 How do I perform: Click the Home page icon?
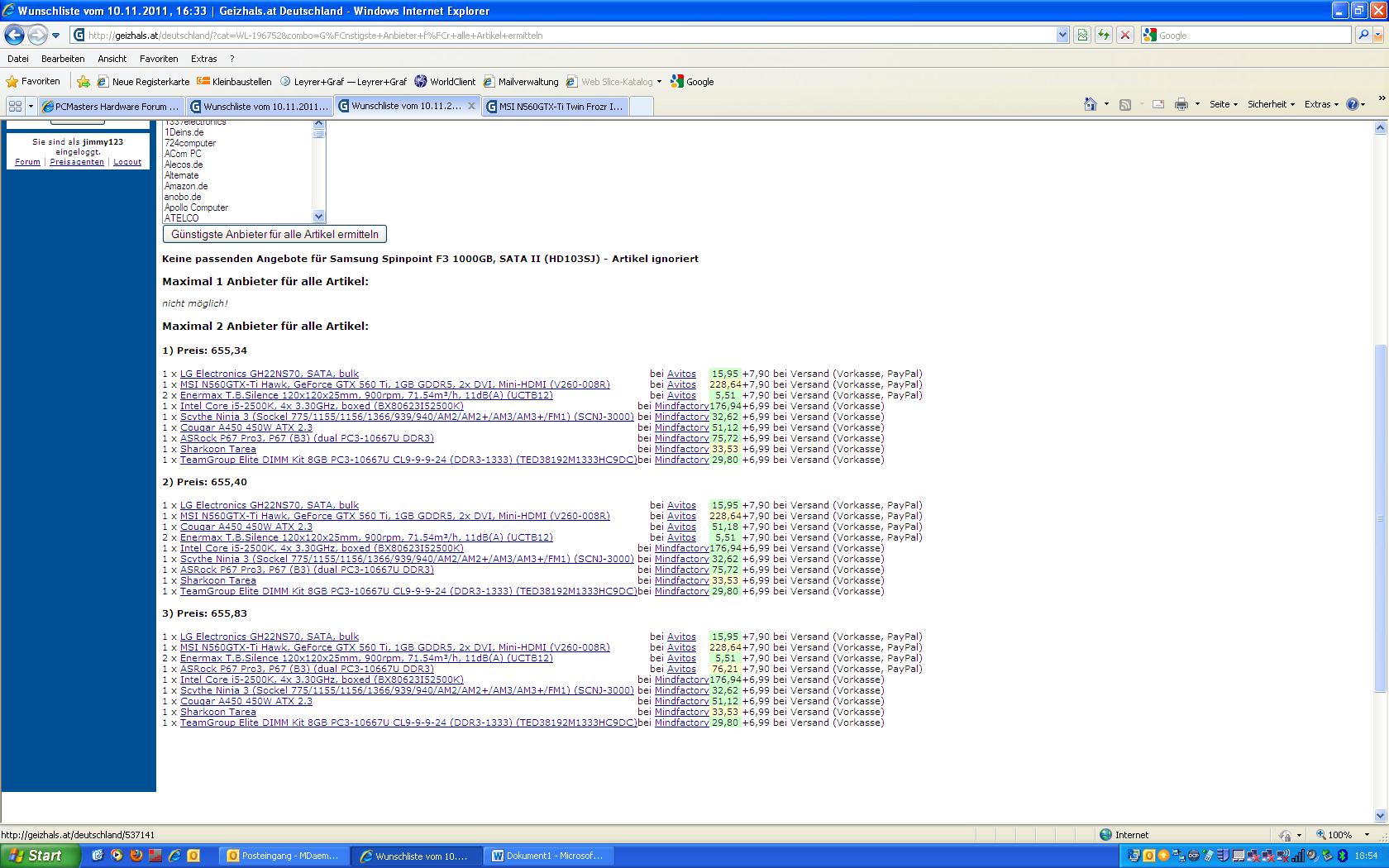pyautogui.click(x=1090, y=104)
